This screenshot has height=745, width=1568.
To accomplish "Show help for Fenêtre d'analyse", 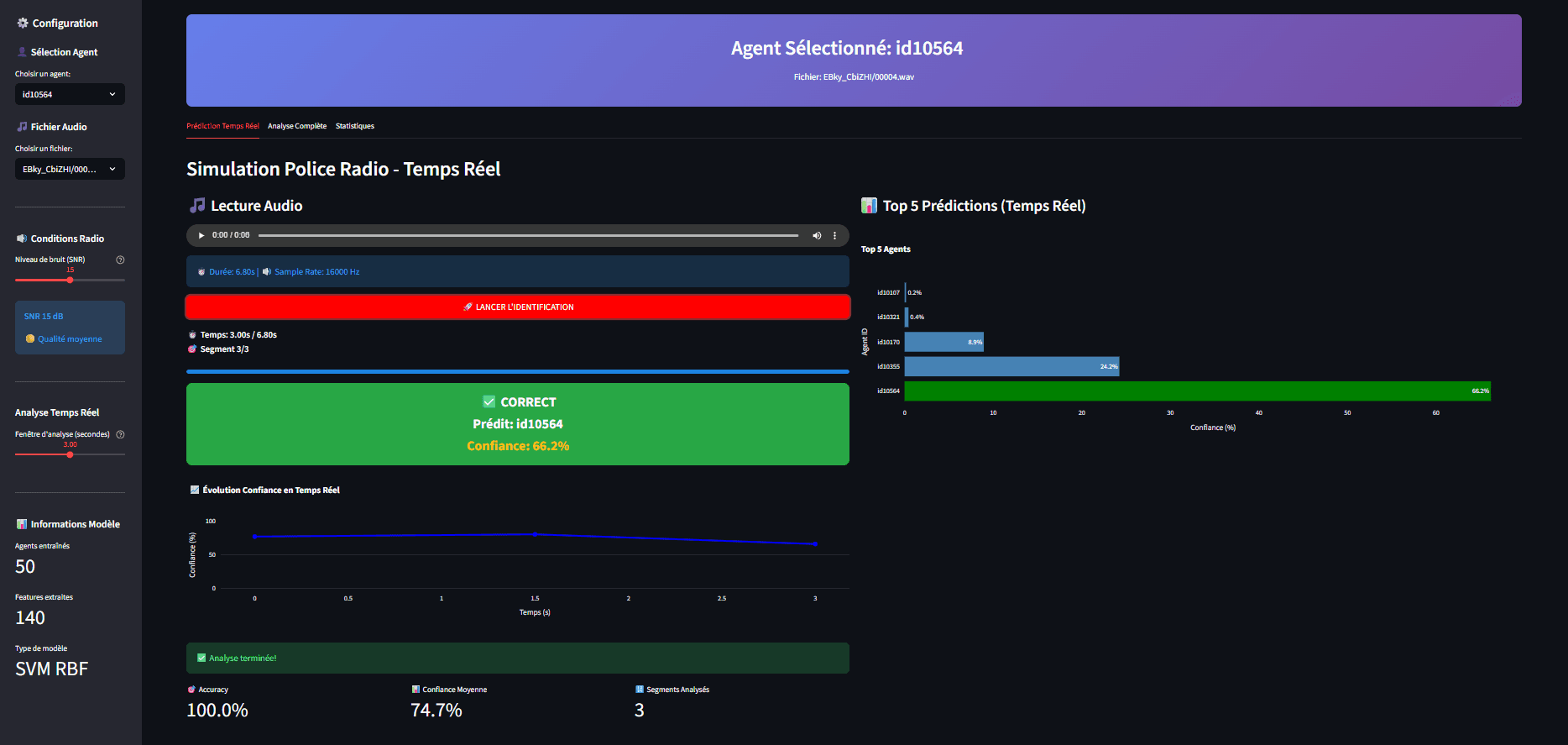I will [x=120, y=434].
